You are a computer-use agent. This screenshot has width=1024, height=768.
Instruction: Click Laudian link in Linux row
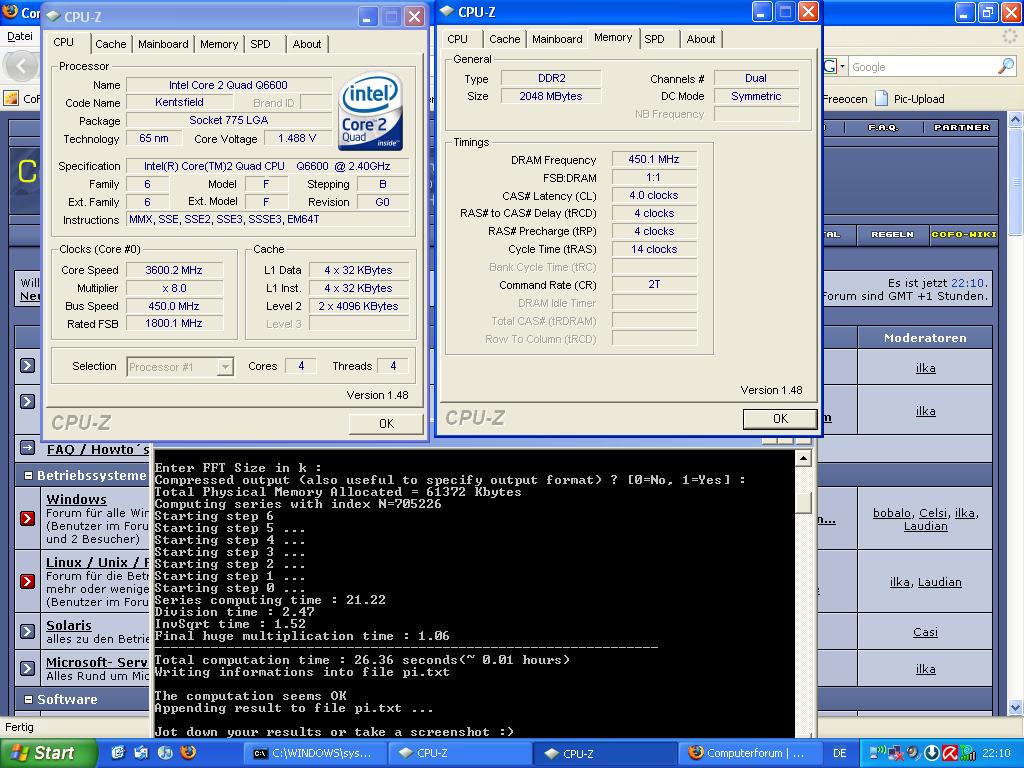[939, 582]
